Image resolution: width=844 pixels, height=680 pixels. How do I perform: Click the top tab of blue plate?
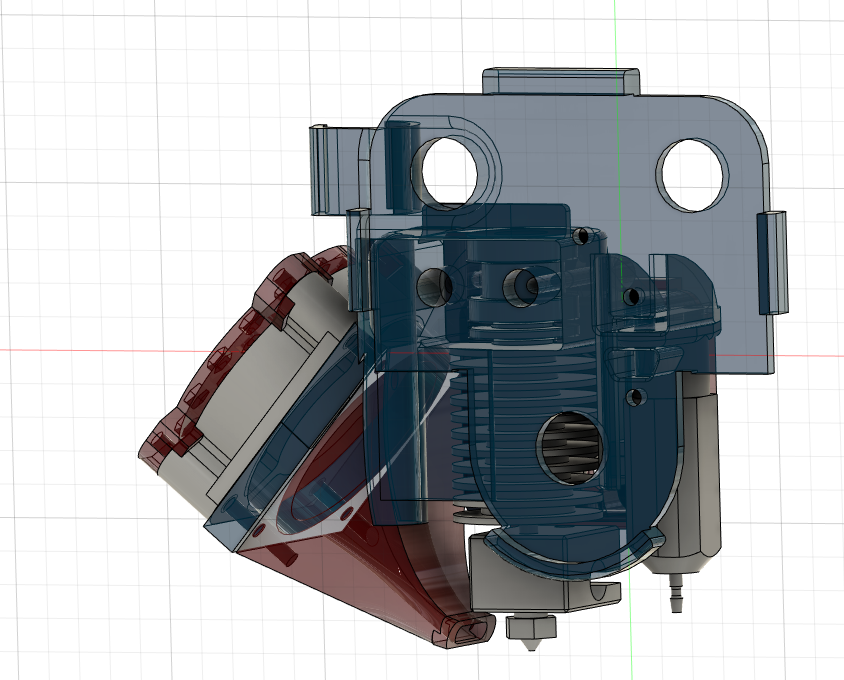(560, 81)
